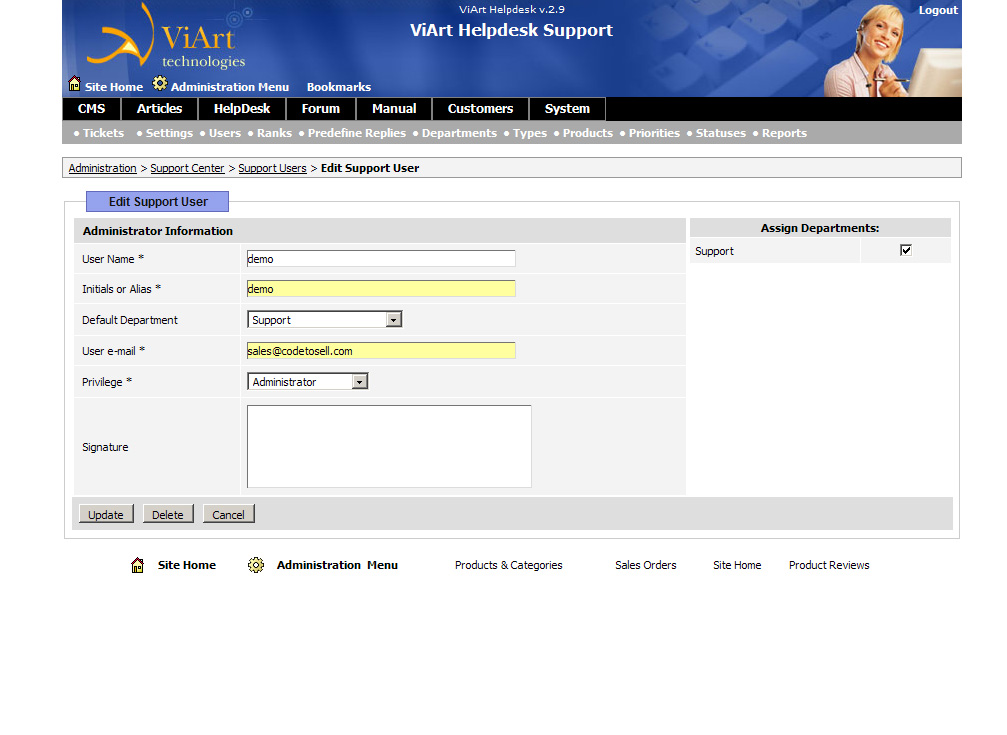Click the footer gear icon
Image resolution: width=1007 pixels, height=735 pixels.
coord(256,565)
